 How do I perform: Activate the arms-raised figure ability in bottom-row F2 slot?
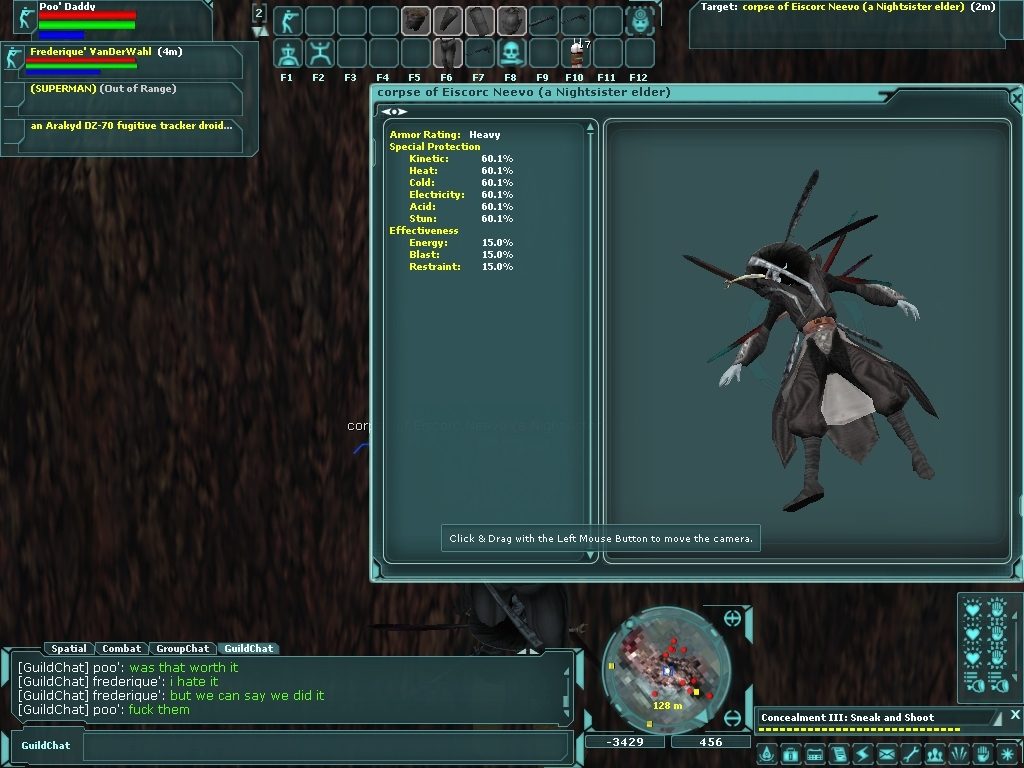pos(319,53)
